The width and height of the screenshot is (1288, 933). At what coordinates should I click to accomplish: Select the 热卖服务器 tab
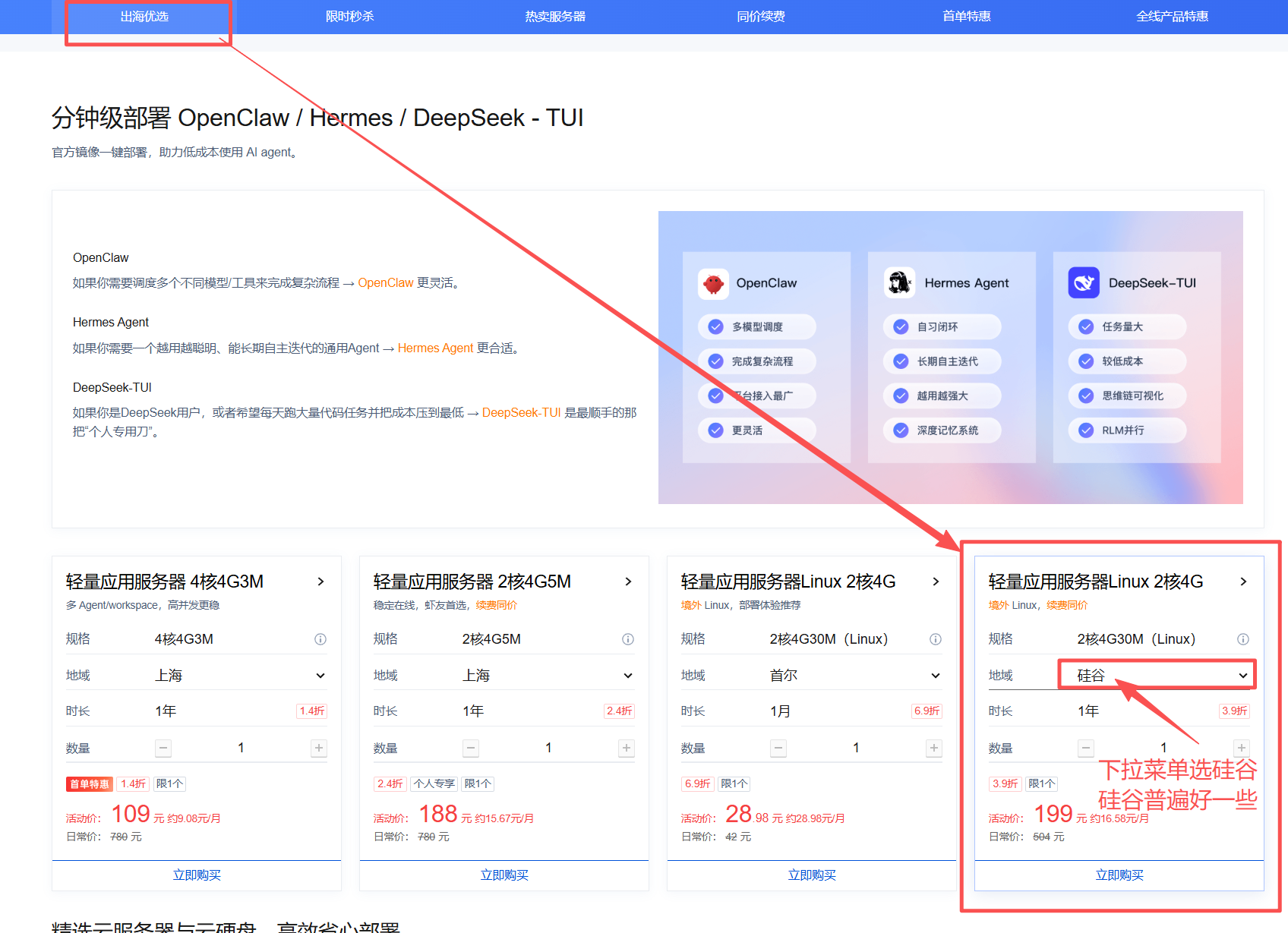click(555, 17)
